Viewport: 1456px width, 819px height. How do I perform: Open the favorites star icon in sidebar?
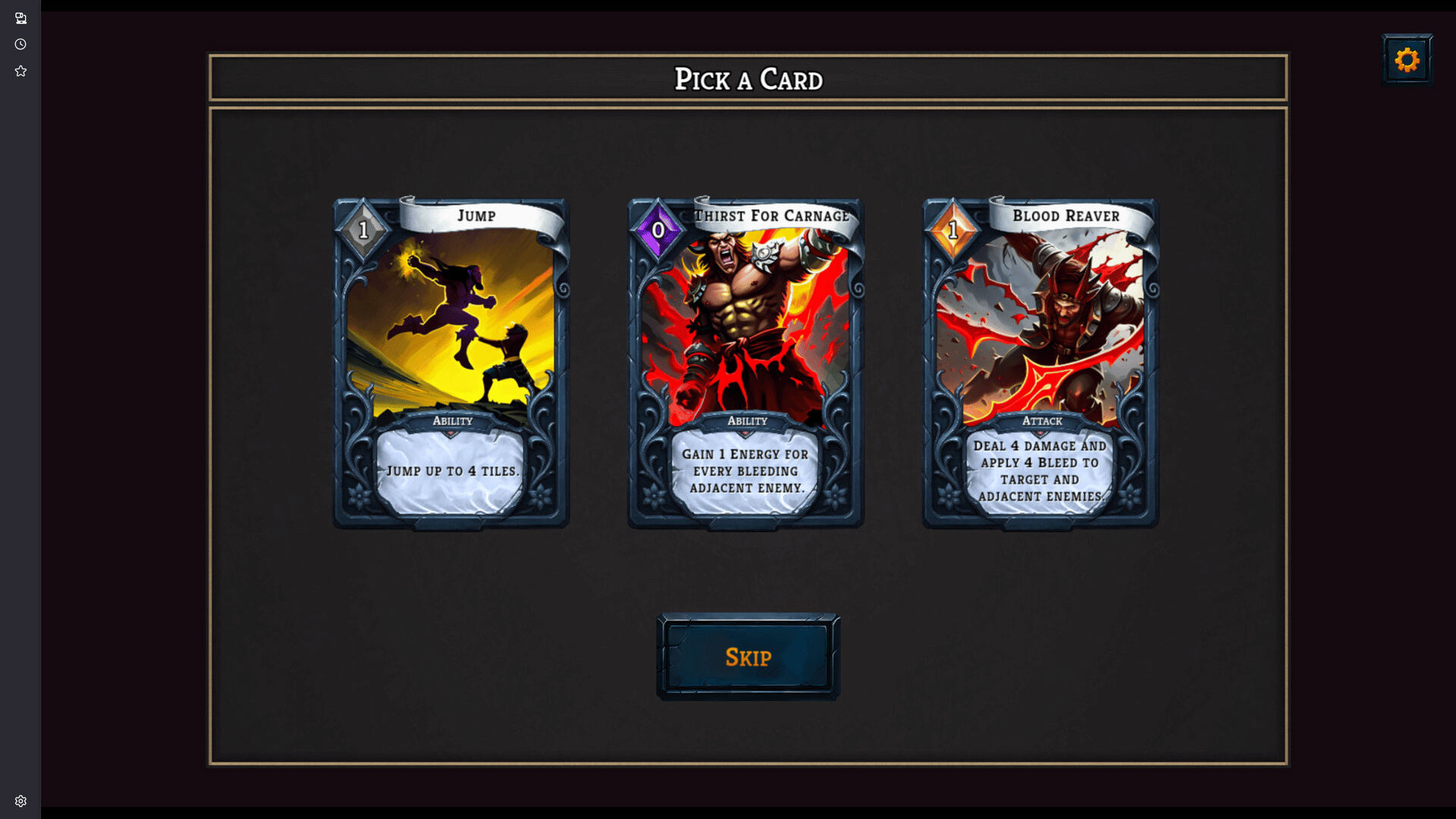[20, 71]
